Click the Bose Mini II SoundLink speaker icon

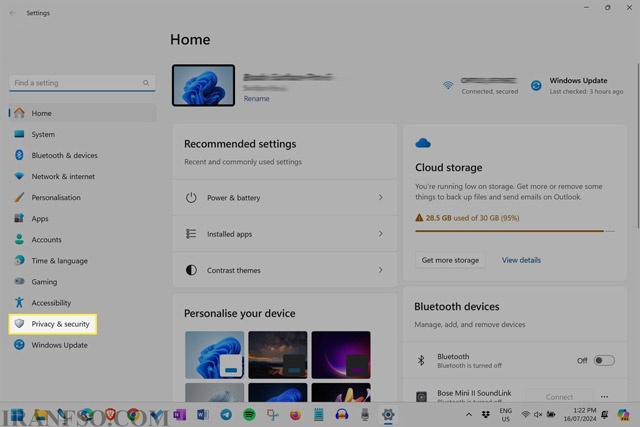(421, 396)
